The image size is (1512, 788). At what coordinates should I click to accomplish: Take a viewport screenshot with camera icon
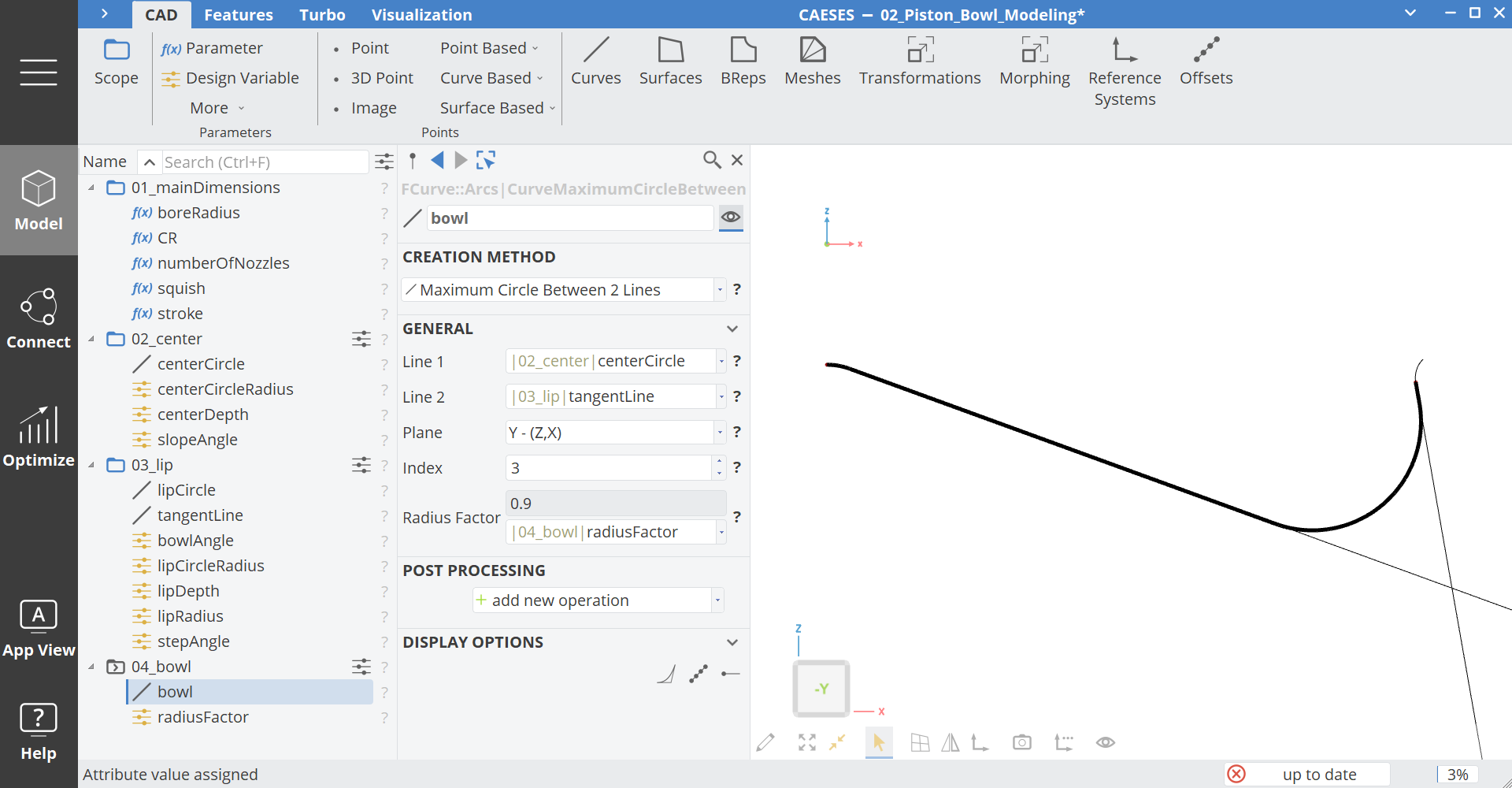(x=1022, y=742)
